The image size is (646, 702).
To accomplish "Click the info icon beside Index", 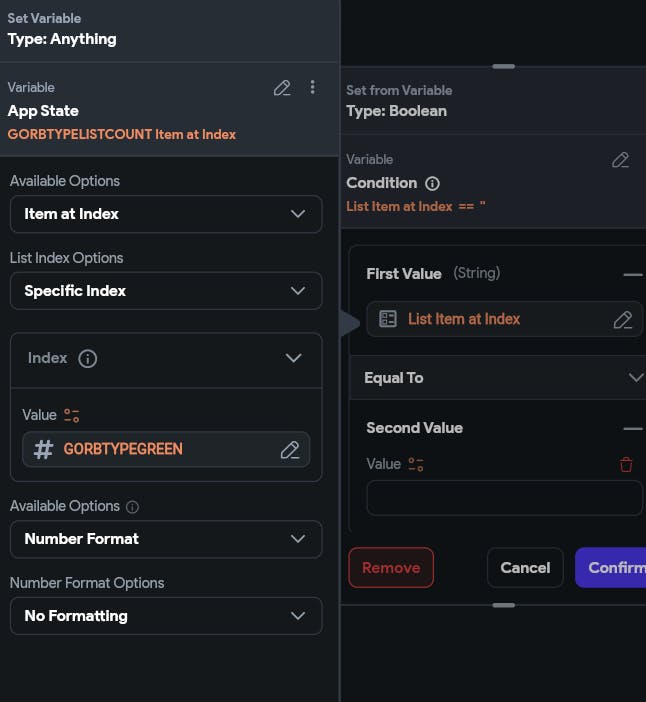I will coord(88,358).
